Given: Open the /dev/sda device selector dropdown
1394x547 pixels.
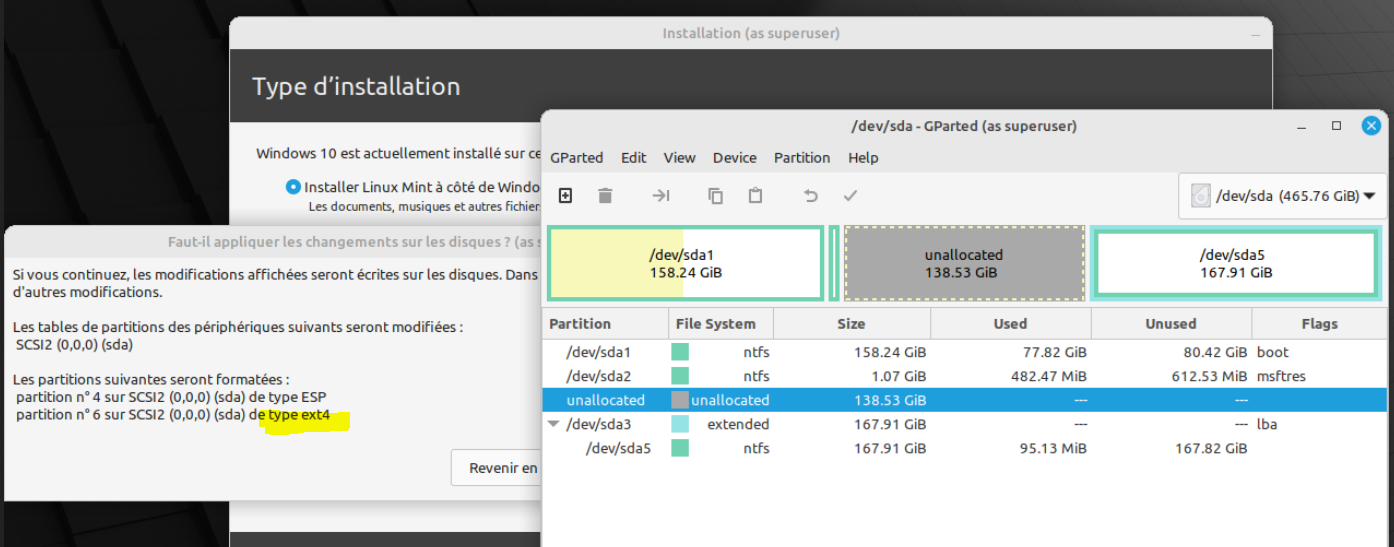Looking at the screenshot, I should (1283, 196).
